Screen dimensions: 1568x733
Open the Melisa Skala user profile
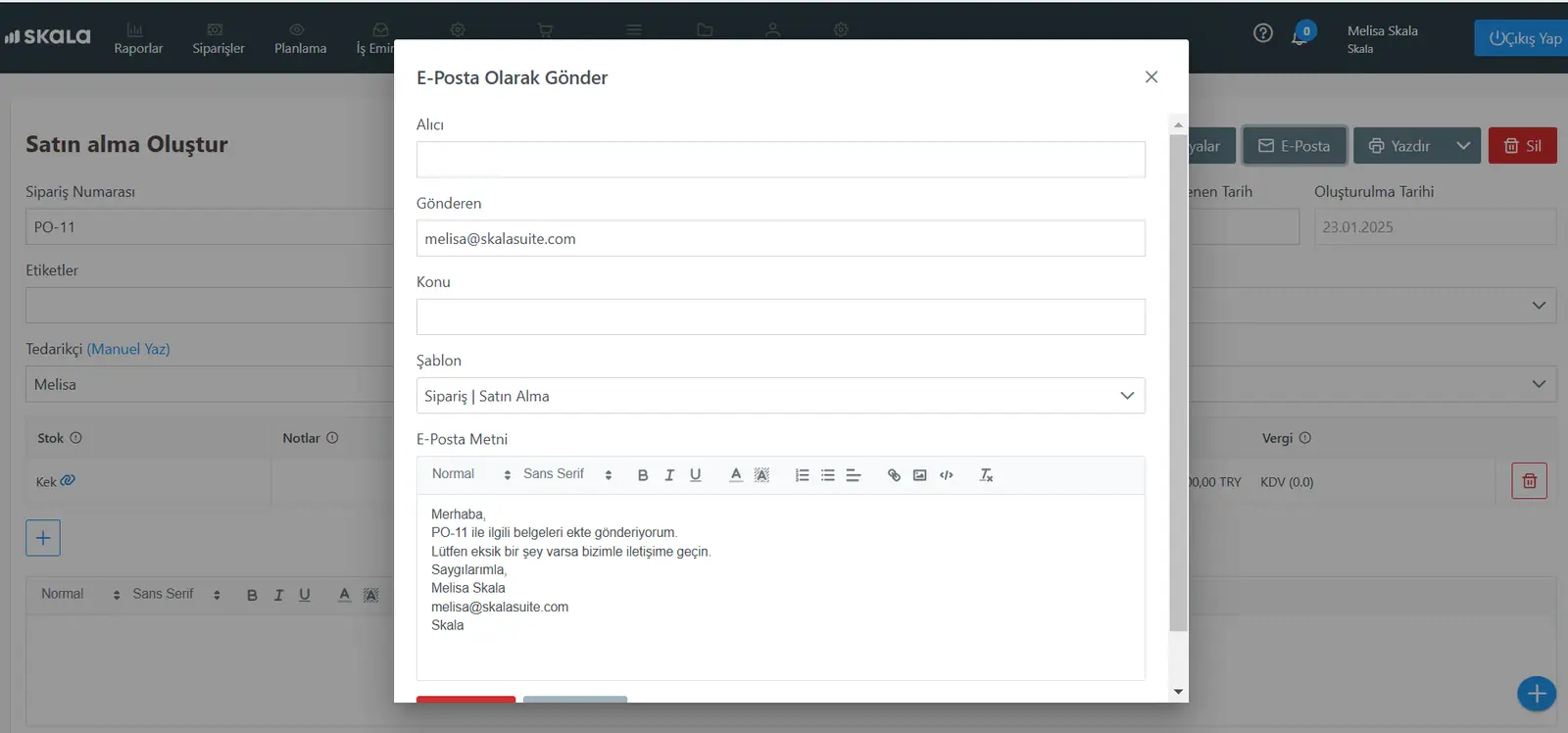(x=1382, y=38)
